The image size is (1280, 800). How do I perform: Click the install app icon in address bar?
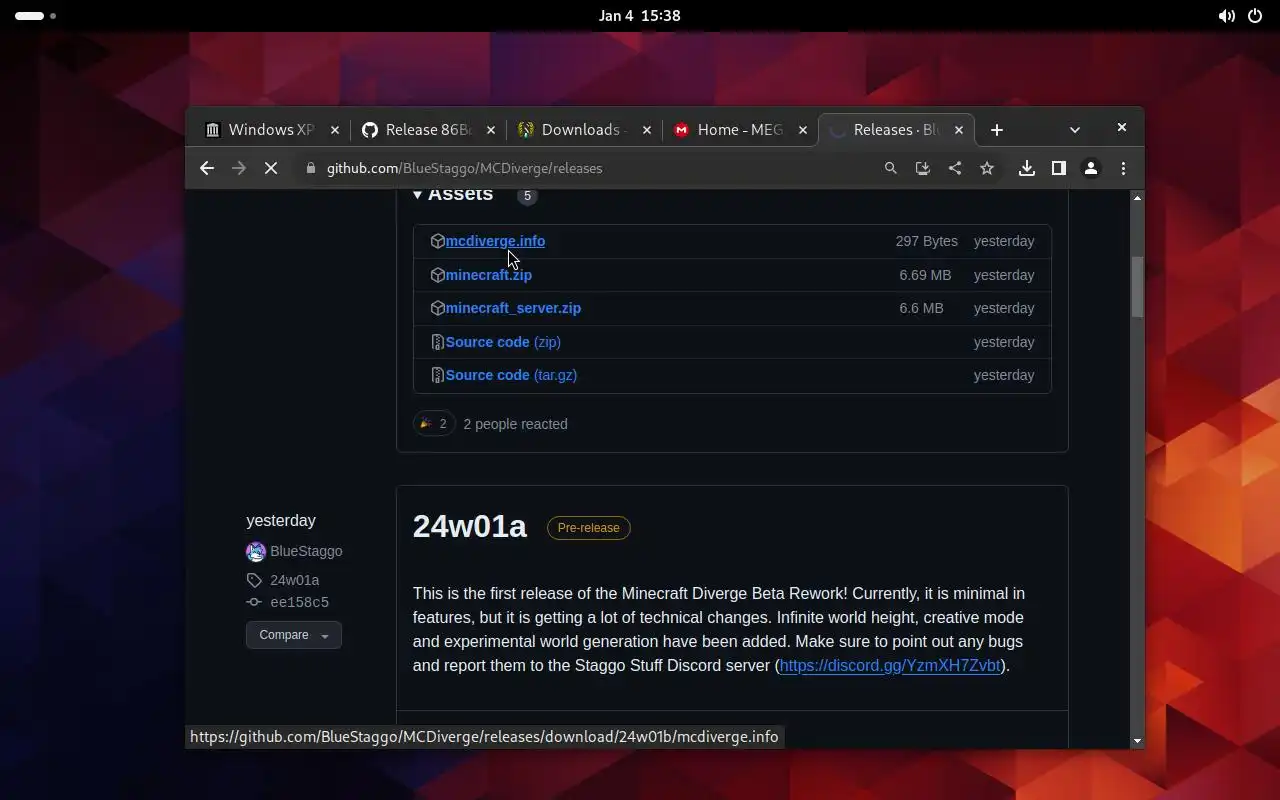pos(922,169)
